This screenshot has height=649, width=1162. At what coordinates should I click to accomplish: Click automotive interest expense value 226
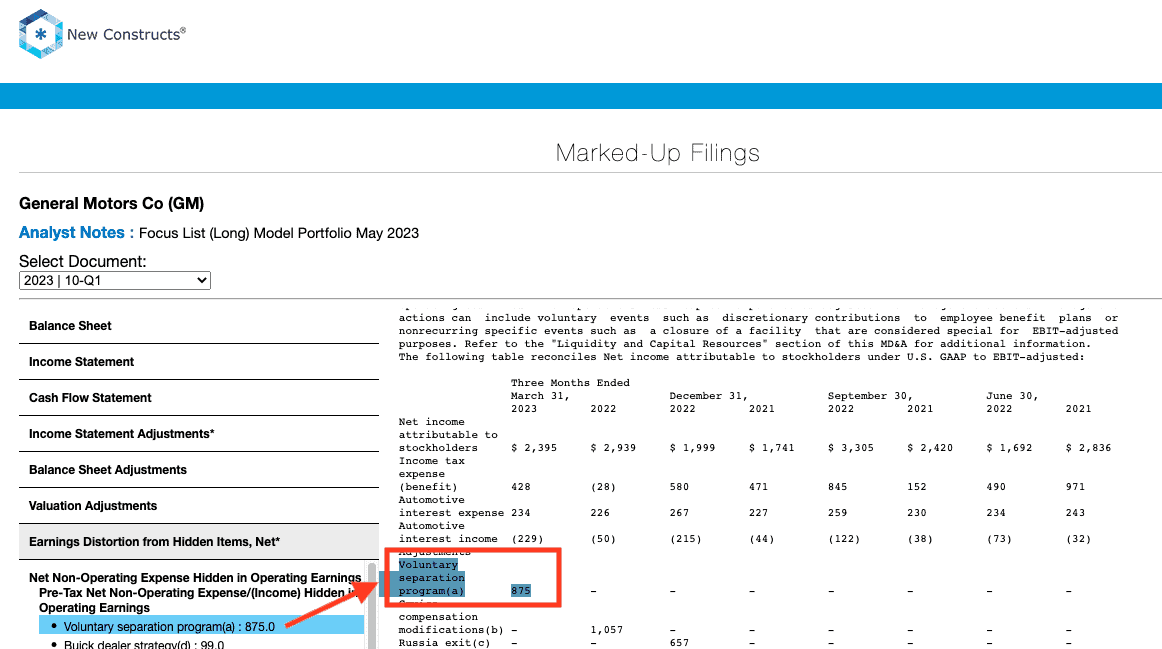600,513
